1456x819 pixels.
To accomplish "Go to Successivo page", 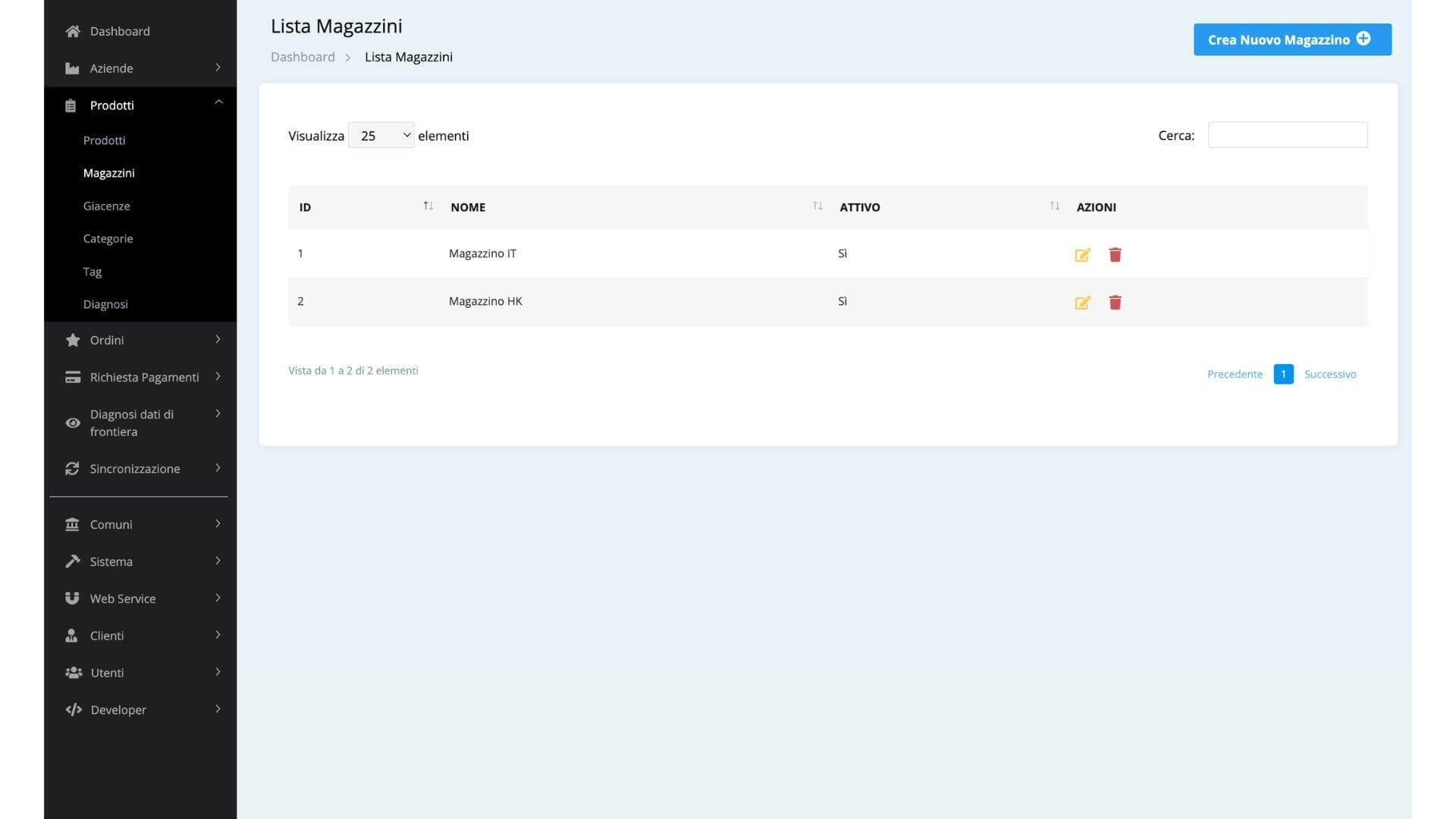I will 1330,374.
